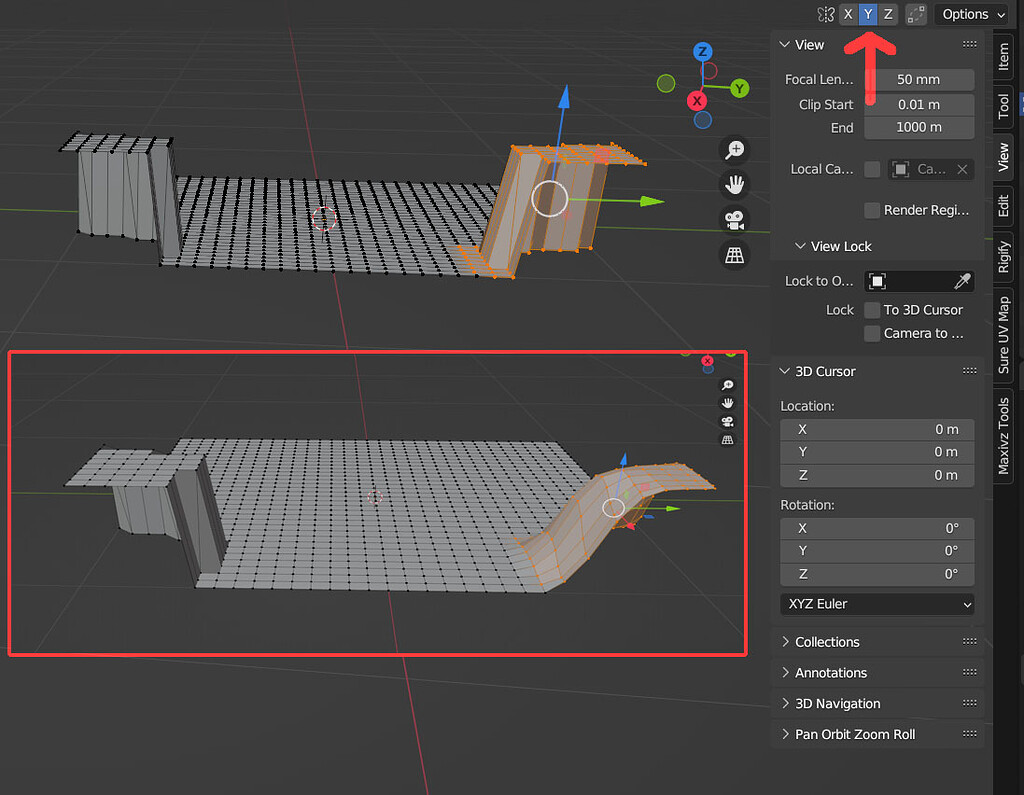Open the Options dropdown in the header
Viewport: 1024px width, 795px height.
coord(971,14)
